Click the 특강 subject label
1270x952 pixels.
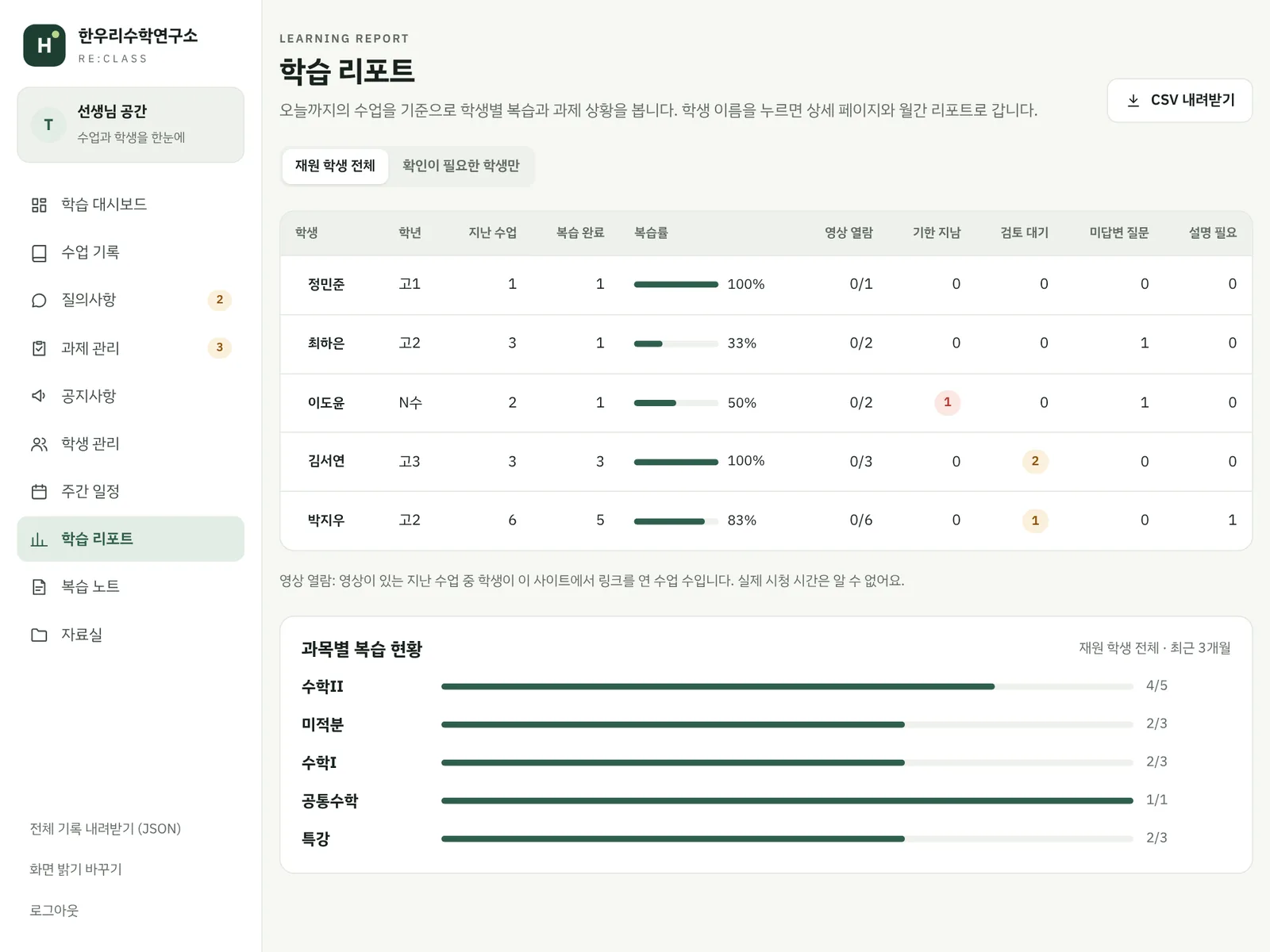click(315, 839)
